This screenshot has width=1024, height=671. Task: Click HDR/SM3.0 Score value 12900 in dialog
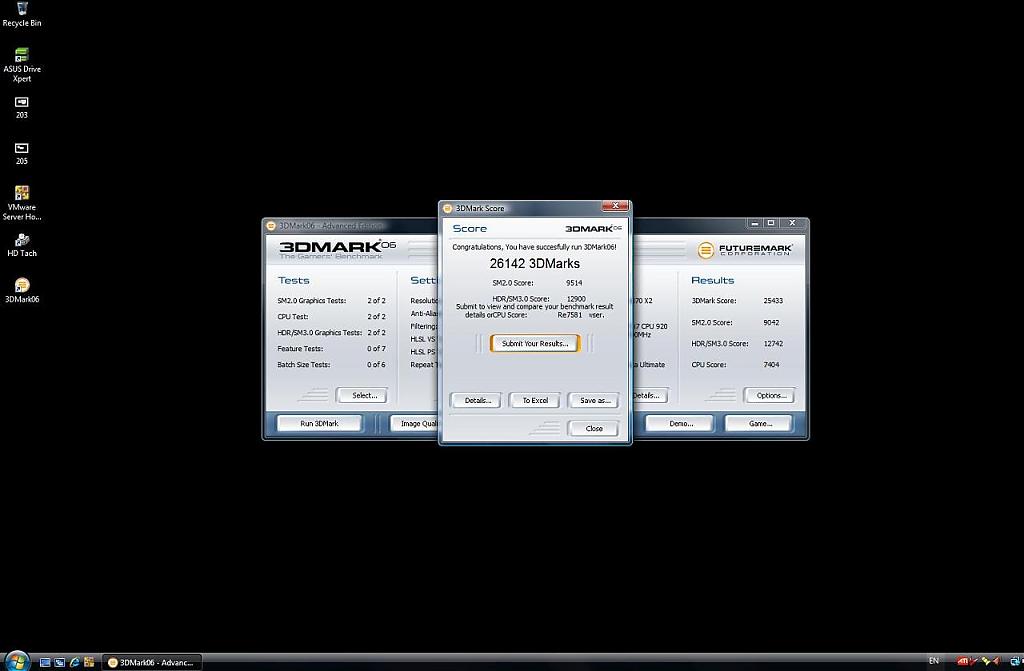pos(576,299)
